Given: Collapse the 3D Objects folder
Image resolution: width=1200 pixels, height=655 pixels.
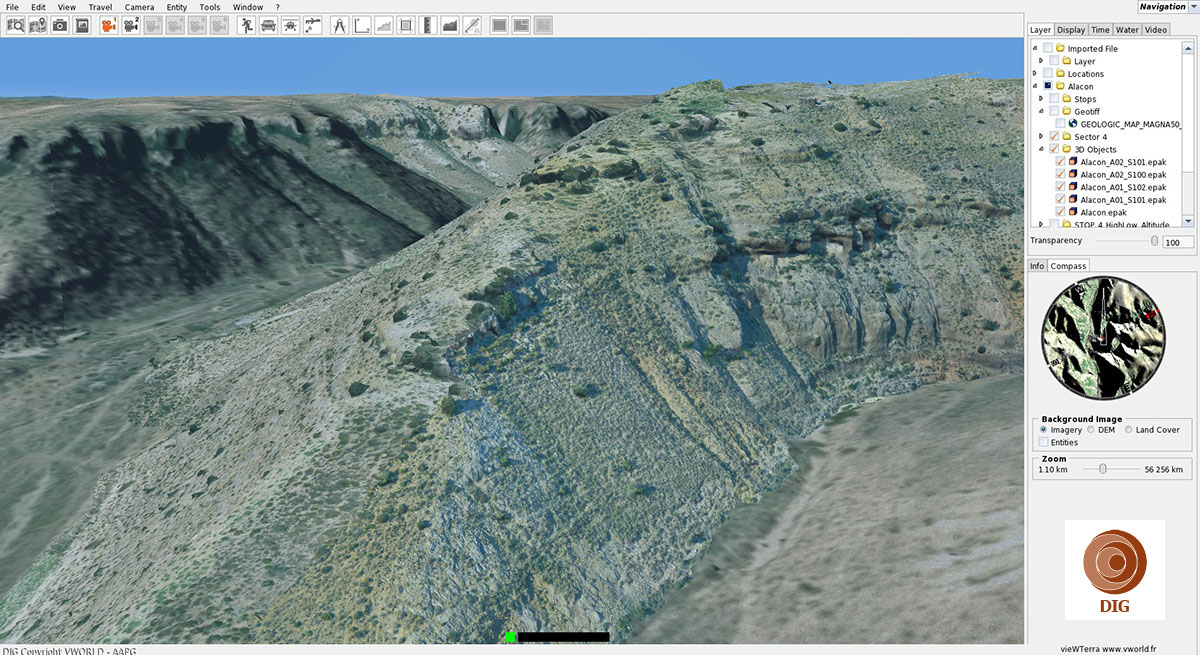Looking at the screenshot, I should click(1041, 150).
